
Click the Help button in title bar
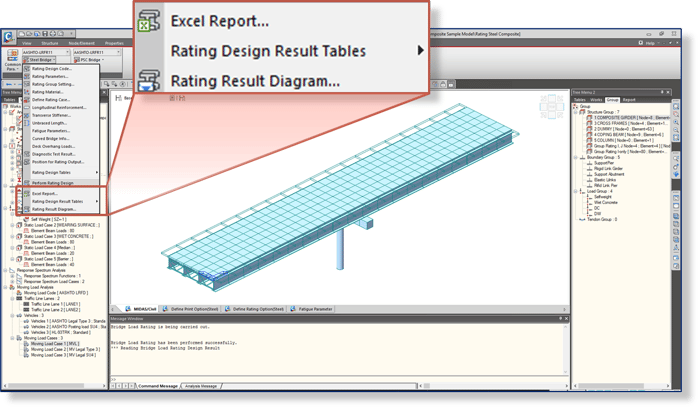[x=648, y=43]
